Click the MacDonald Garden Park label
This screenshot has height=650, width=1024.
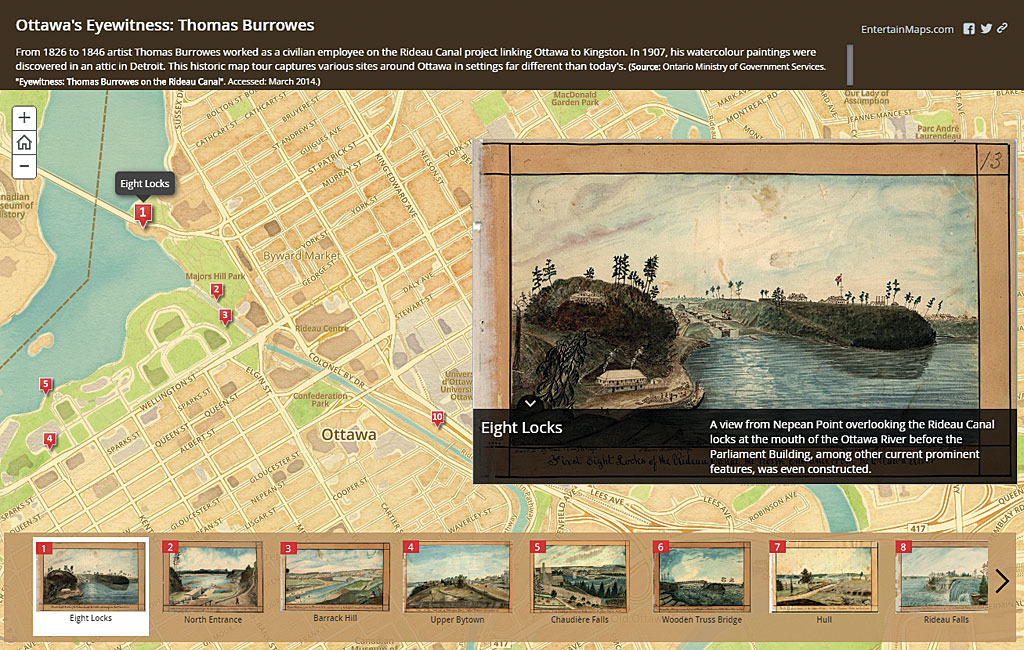[575, 99]
